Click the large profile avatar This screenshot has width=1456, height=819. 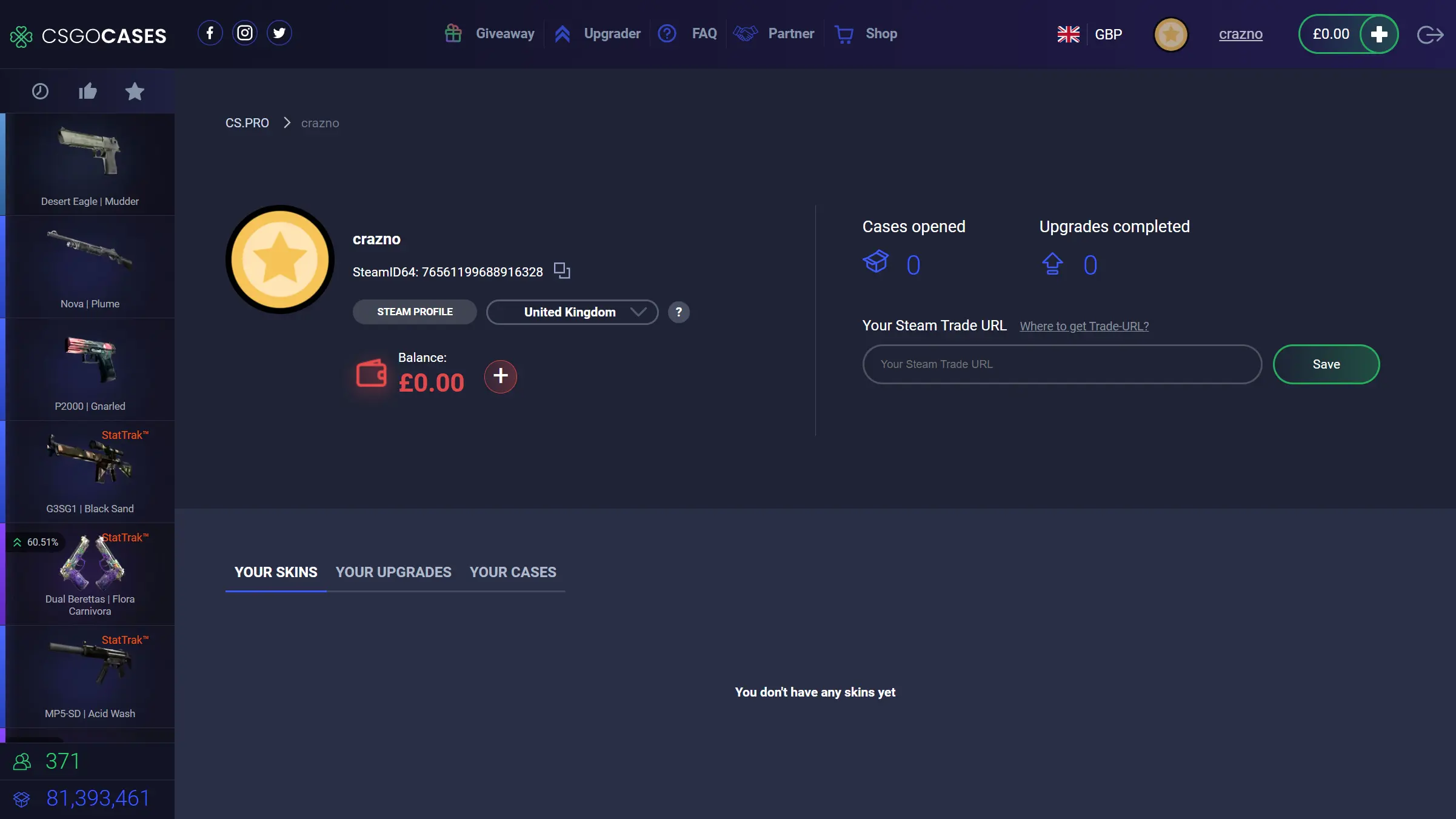[x=279, y=259]
